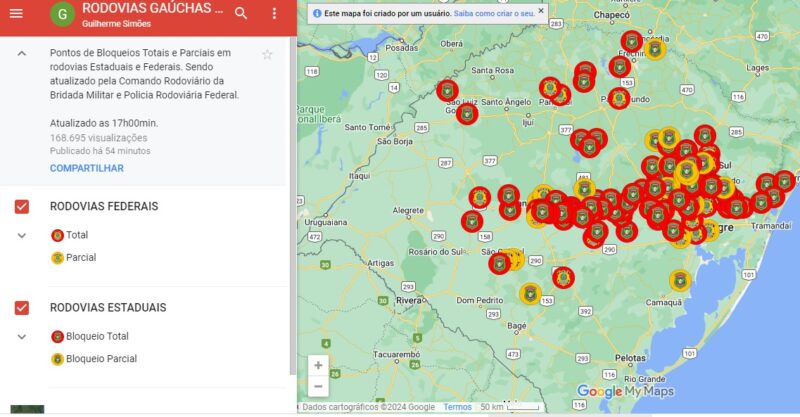800x417 pixels.
Task: Star this map as favorite
Action: 267,54
